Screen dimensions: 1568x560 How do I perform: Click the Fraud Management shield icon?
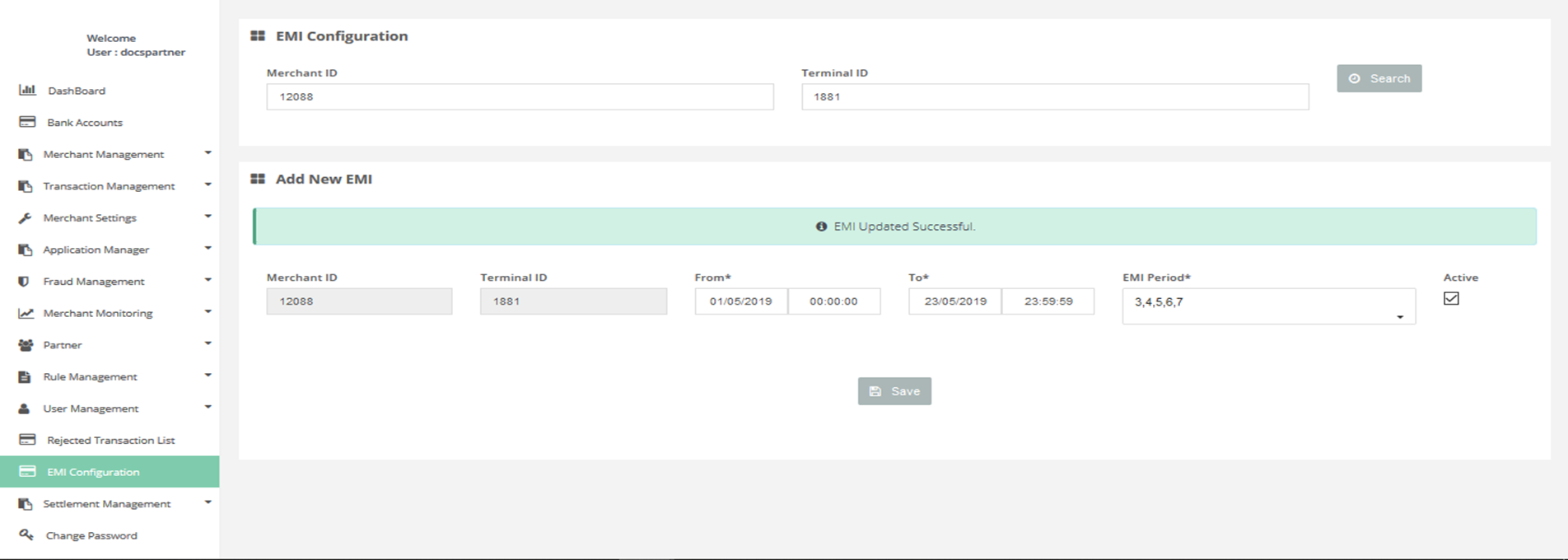pyautogui.click(x=25, y=282)
